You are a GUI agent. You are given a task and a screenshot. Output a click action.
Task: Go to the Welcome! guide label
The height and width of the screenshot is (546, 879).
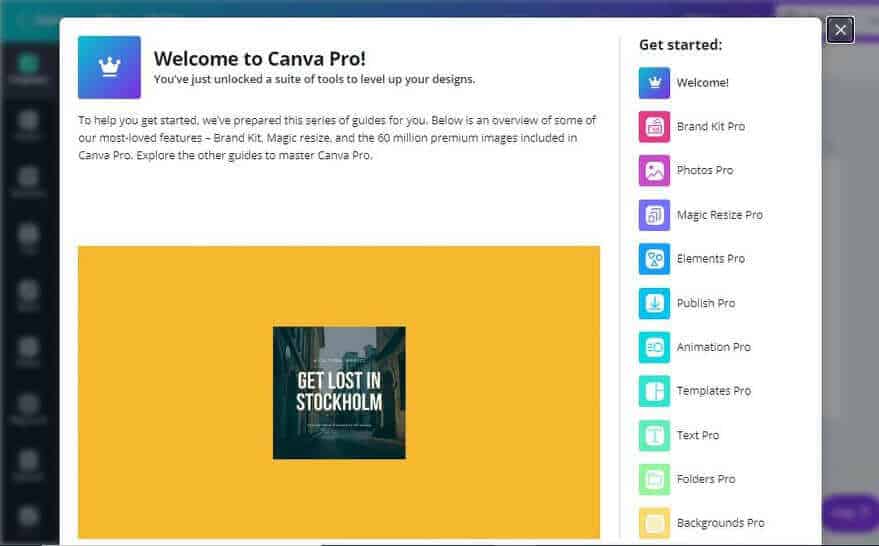pyautogui.click(x=702, y=83)
